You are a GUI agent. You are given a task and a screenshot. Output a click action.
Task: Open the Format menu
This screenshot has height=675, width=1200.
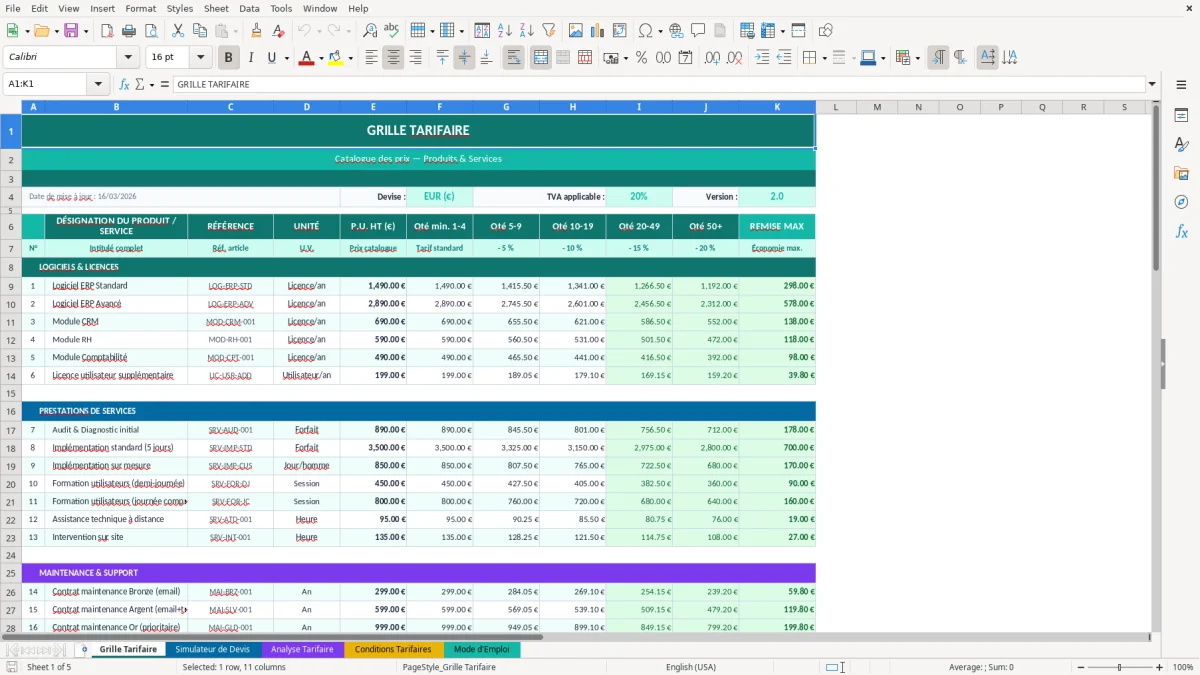tap(140, 8)
